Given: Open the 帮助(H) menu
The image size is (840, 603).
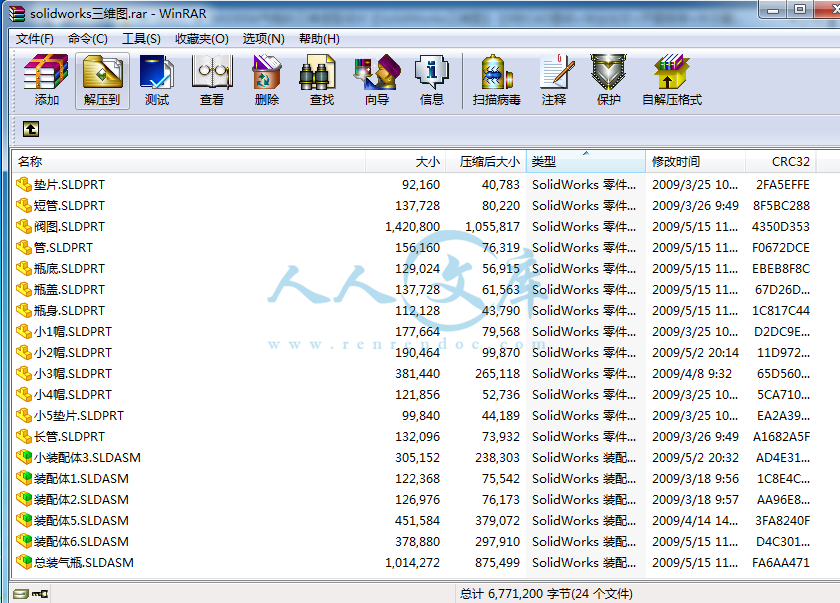Looking at the screenshot, I should tap(319, 39).
